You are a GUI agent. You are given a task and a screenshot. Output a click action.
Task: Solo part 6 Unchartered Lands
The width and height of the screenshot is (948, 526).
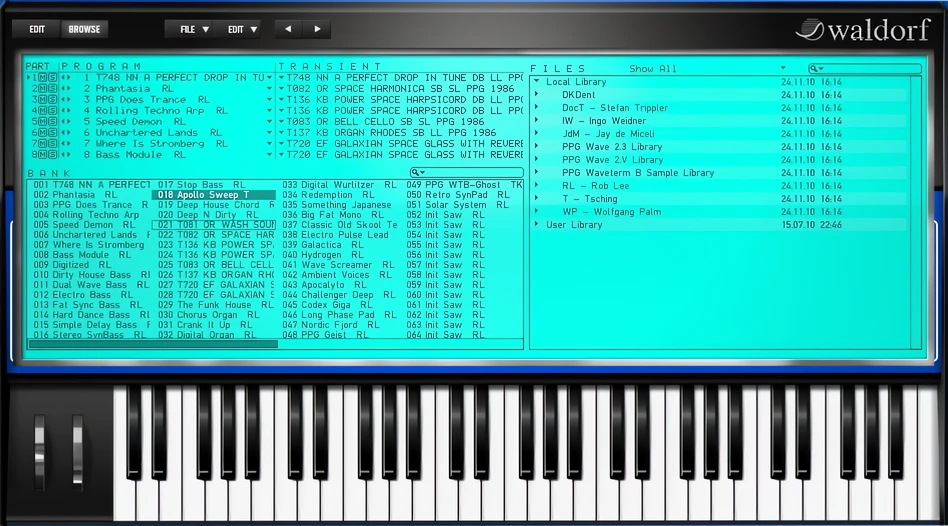tap(53, 132)
